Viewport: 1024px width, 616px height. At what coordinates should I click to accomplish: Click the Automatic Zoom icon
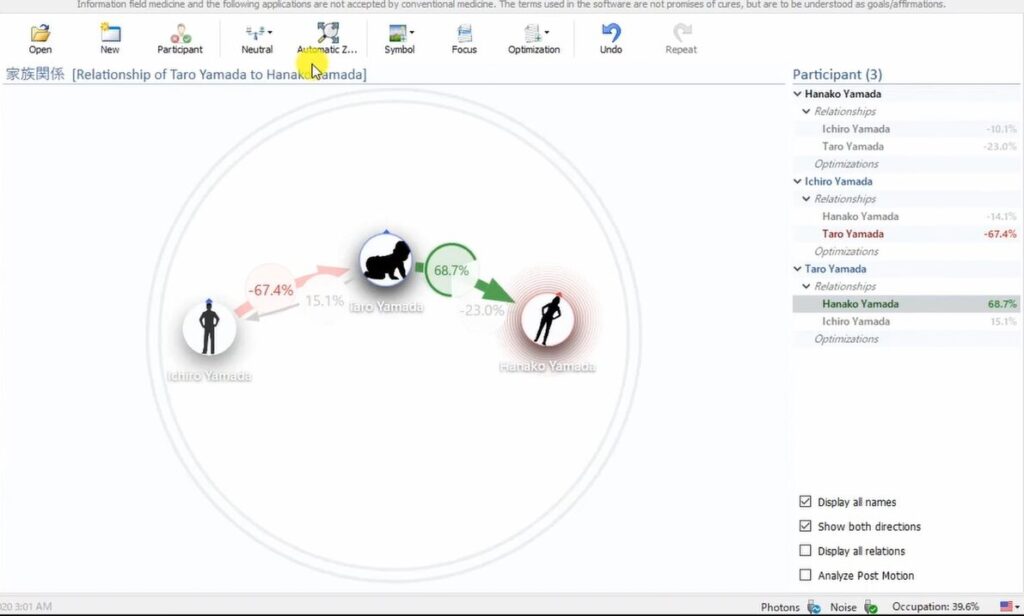(x=327, y=34)
